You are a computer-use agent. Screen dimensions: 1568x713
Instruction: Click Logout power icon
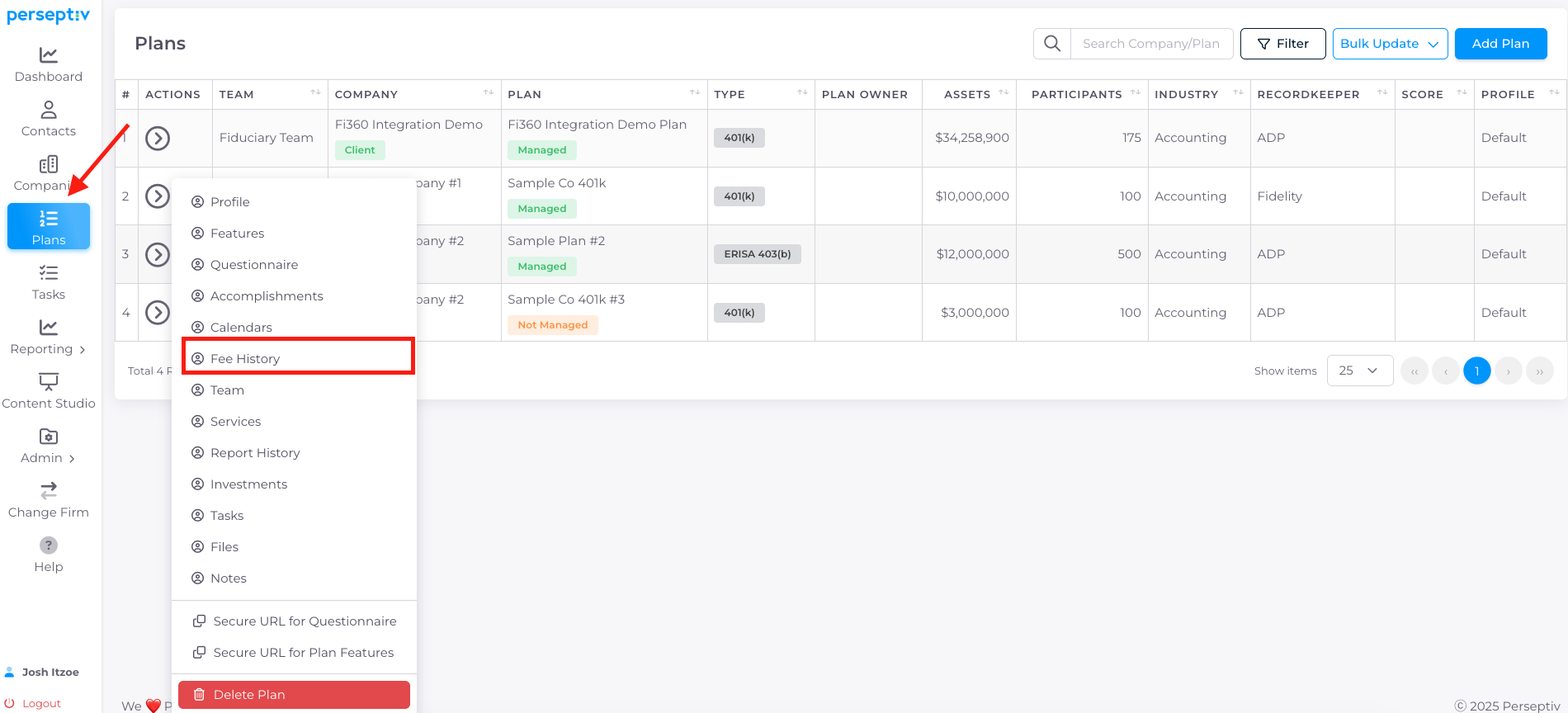pyautogui.click(x=10, y=704)
